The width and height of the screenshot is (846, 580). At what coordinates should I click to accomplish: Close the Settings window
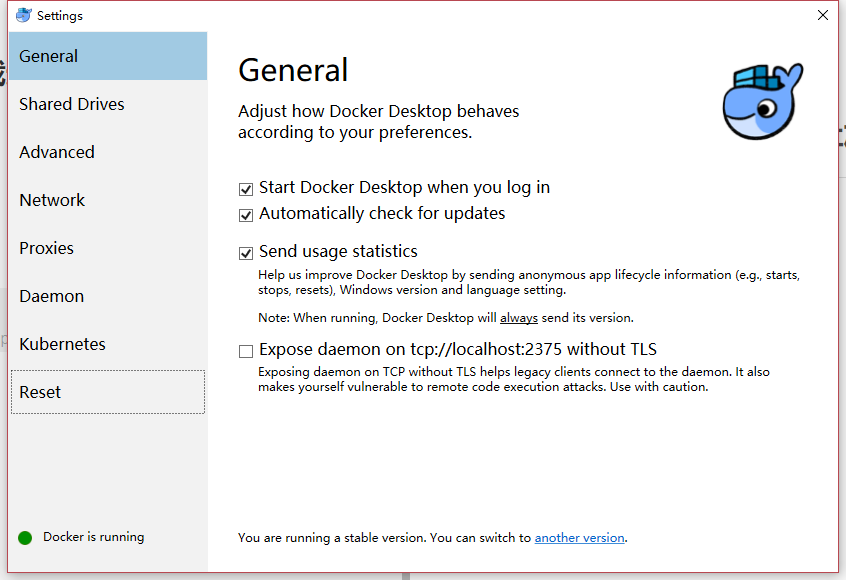tap(823, 15)
